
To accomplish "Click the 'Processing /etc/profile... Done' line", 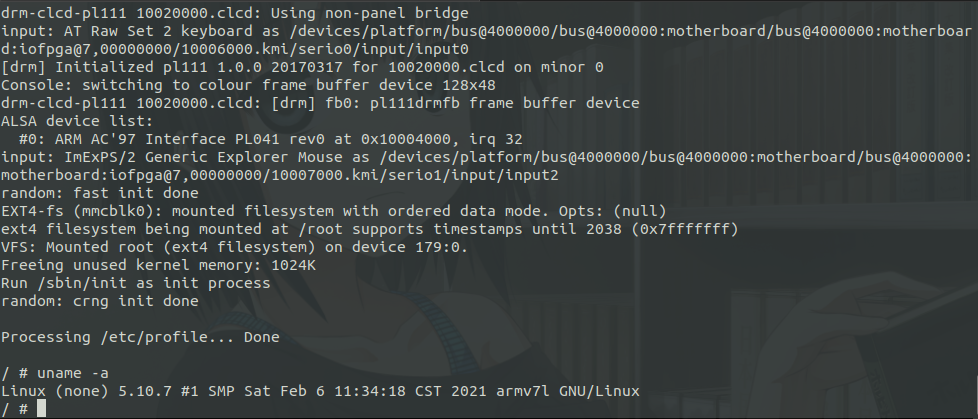I will coord(140,337).
